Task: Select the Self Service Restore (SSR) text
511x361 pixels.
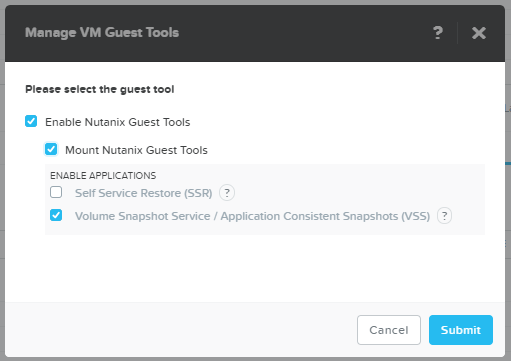Action: 144,193
